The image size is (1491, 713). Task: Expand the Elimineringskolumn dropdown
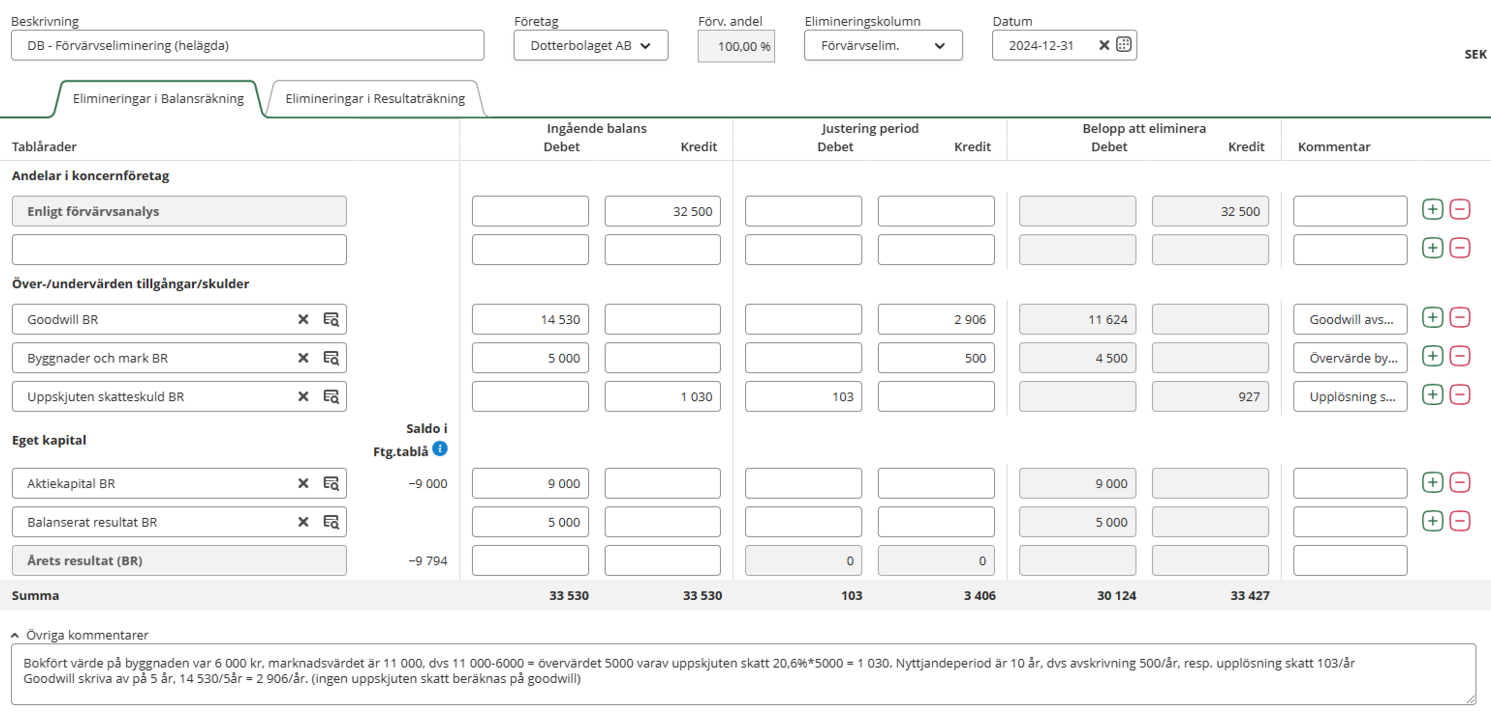click(x=882, y=45)
